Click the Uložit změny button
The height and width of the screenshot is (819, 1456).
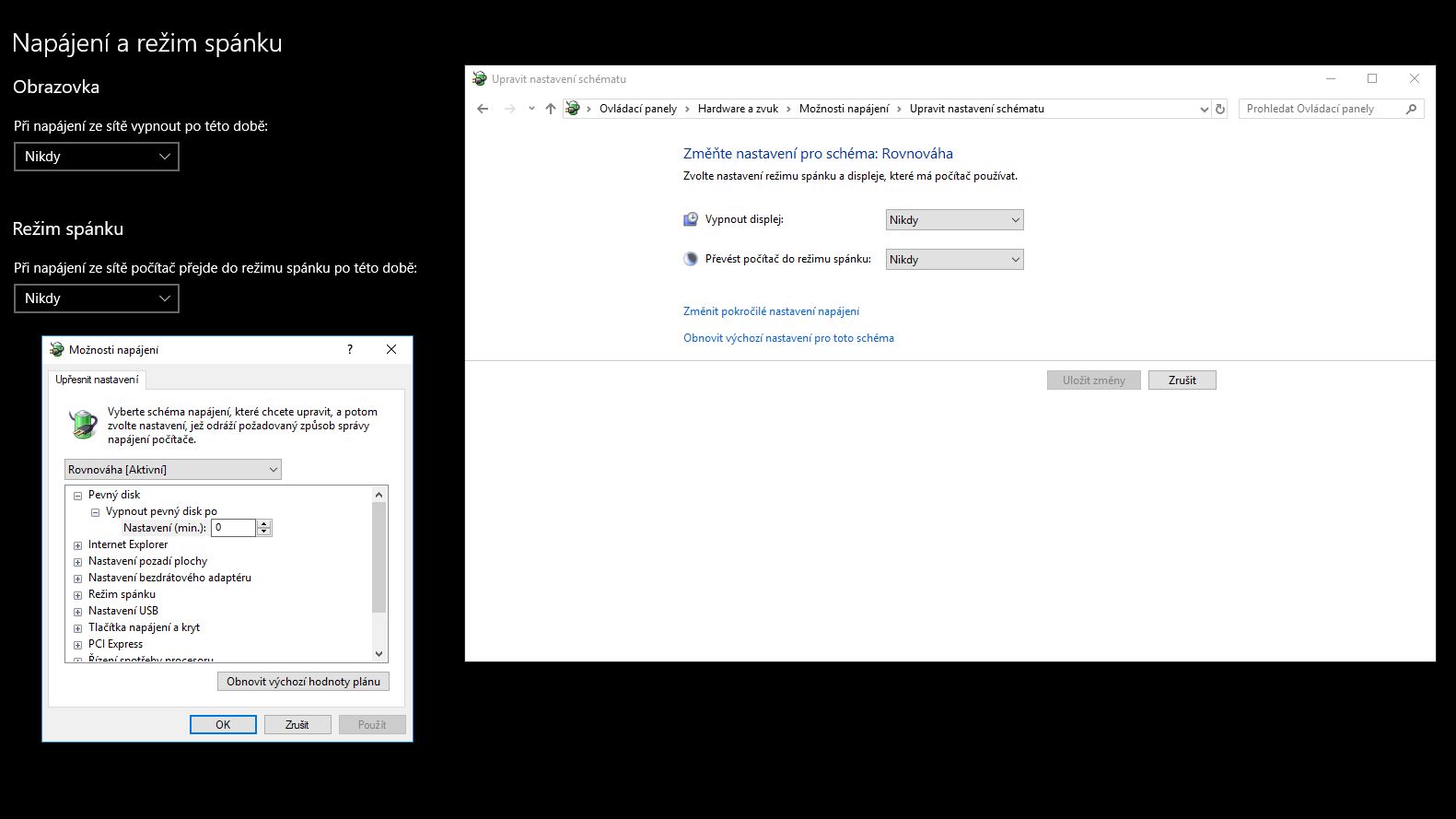(1093, 380)
